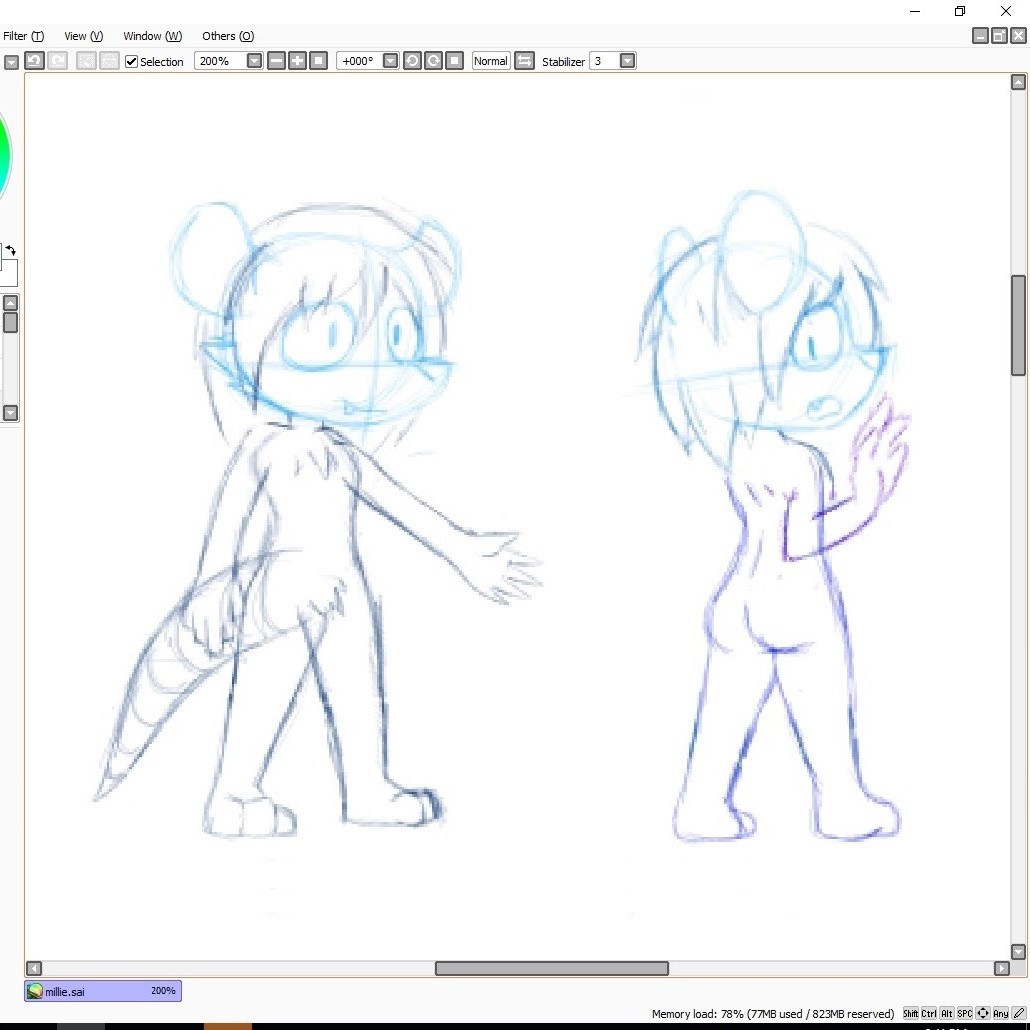
Task: Click the Undo icon in the toolbar
Action: (x=34, y=61)
